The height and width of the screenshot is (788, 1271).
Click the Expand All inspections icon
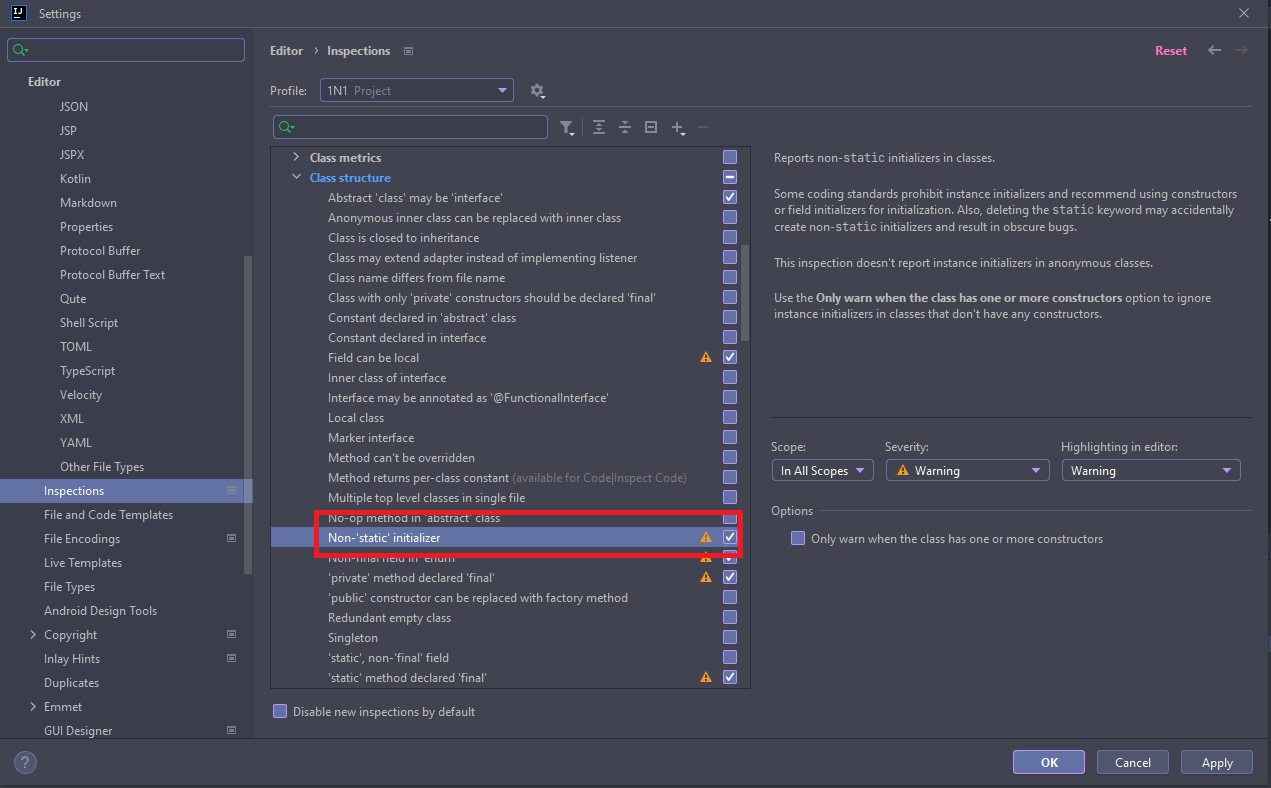(599, 127)
